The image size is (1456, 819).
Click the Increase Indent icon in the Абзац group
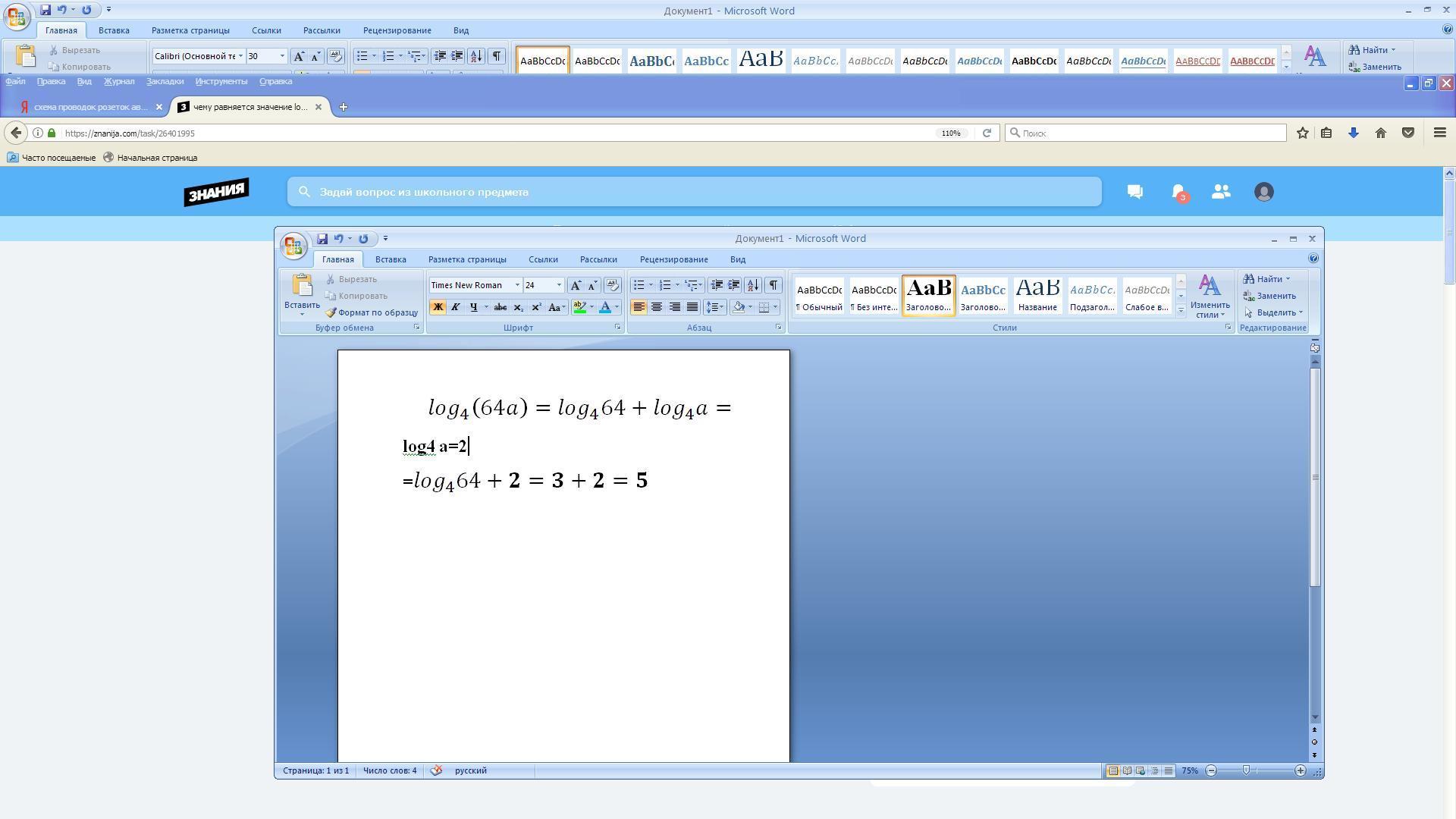point(733,285)
